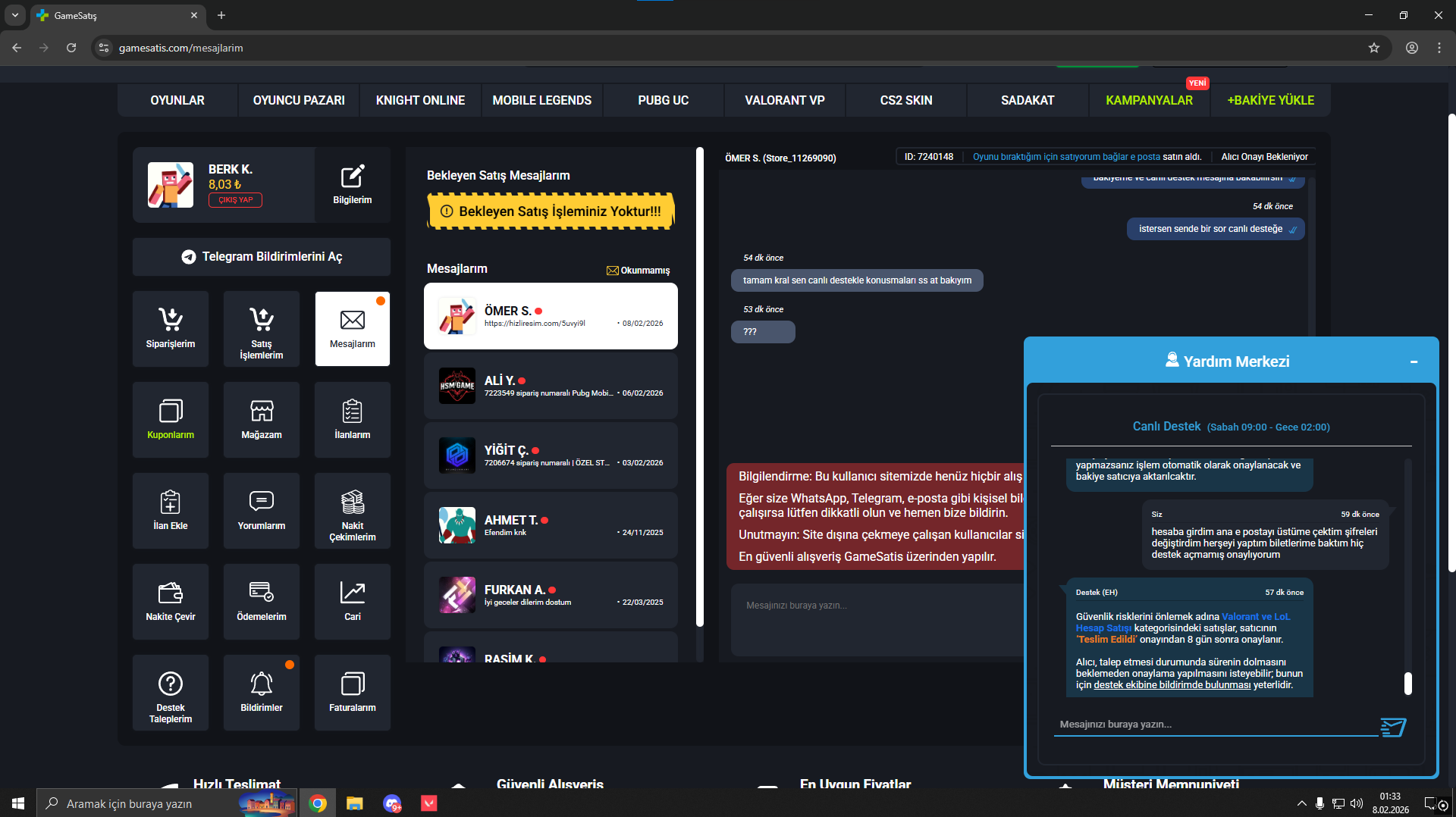
Task: Open OYUNLAR menu
Action: coord(177,100)
